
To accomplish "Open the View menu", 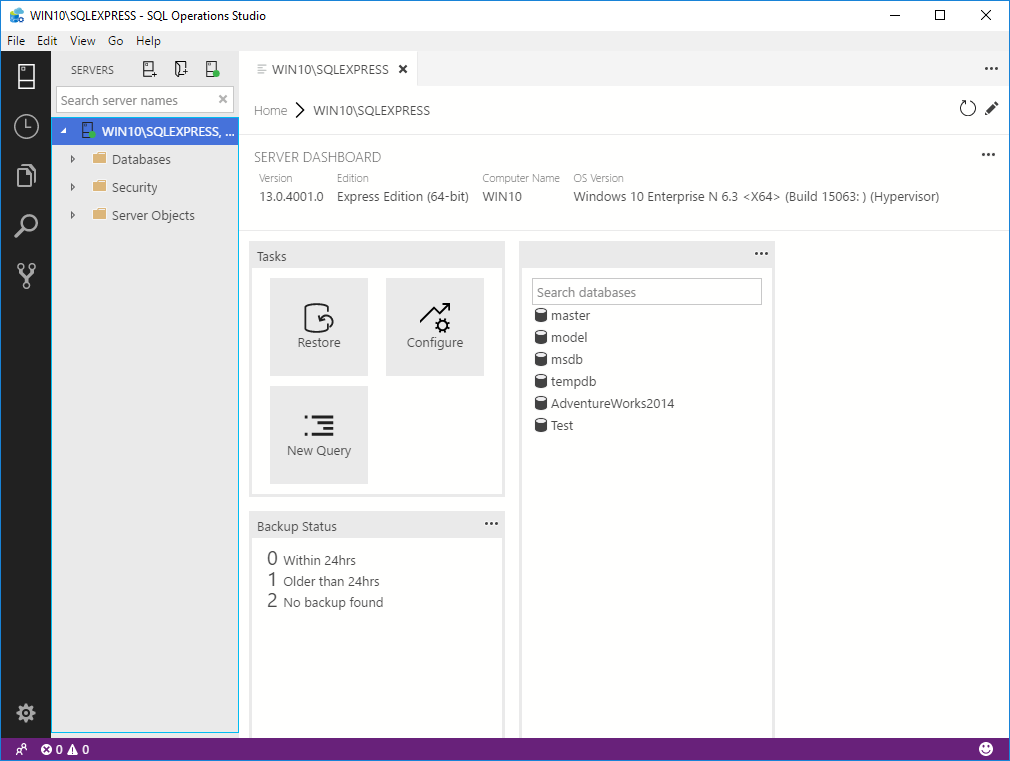I will (x=82, y=41).
